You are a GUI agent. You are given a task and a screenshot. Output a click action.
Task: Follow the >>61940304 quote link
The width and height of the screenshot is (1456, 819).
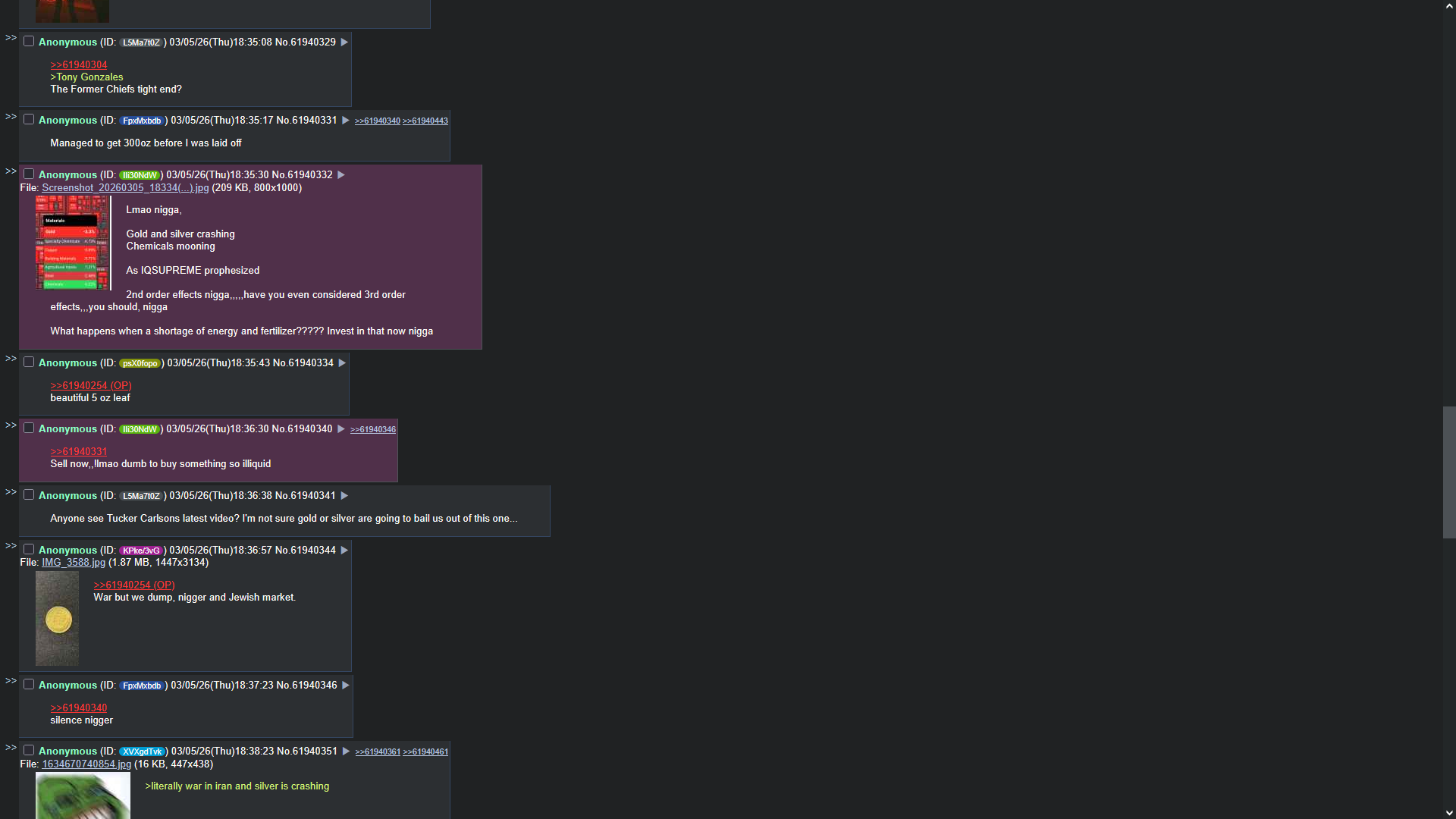click(79, 65)
